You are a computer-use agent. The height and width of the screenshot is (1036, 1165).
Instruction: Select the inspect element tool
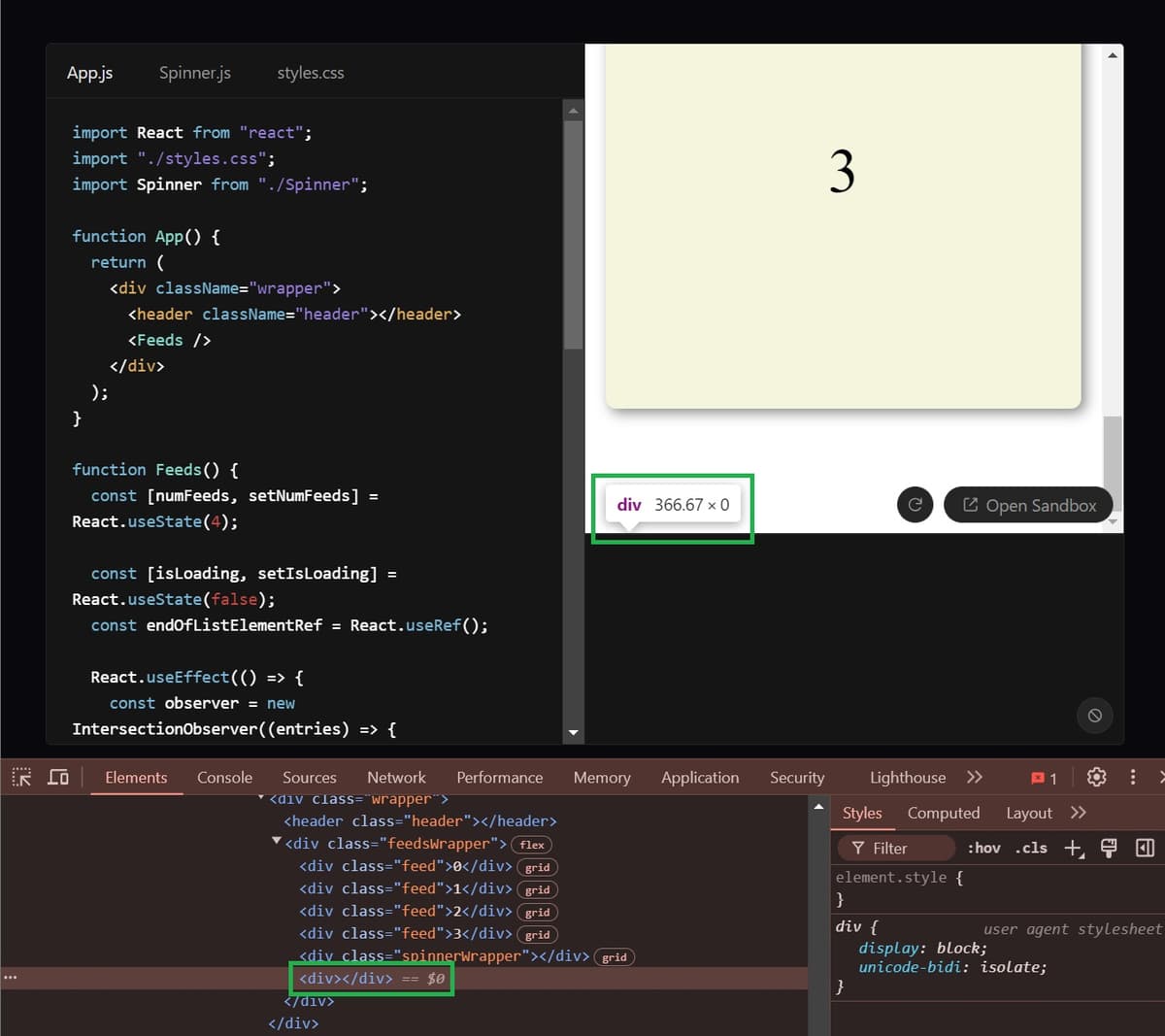20,777
